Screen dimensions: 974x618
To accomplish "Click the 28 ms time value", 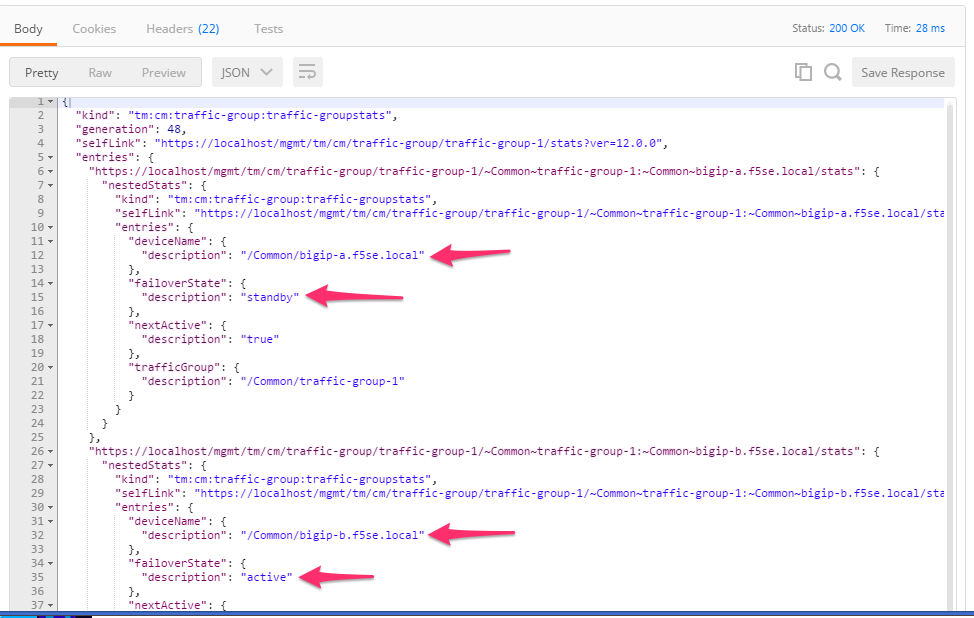I will point(931,29).
